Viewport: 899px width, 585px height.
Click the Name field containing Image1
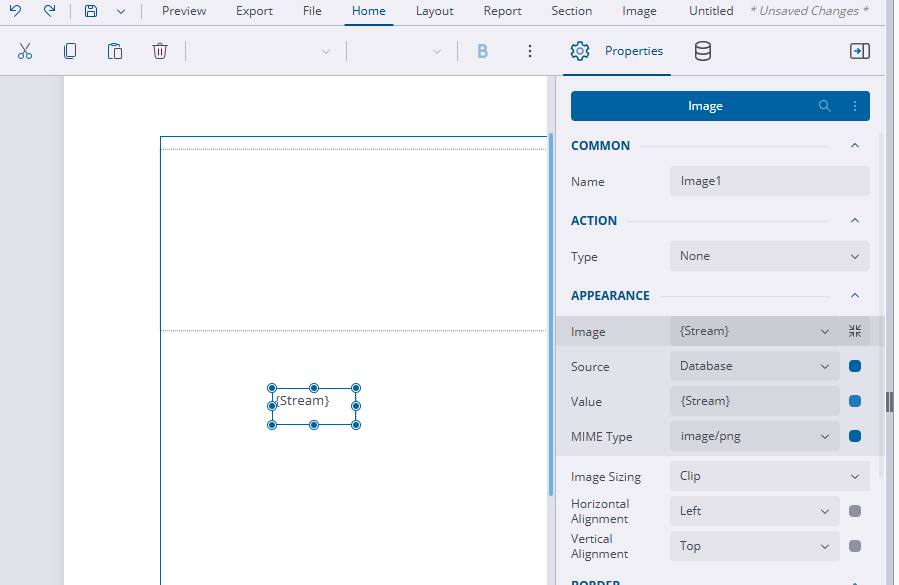pyautogui.click(x=769, y=181)
